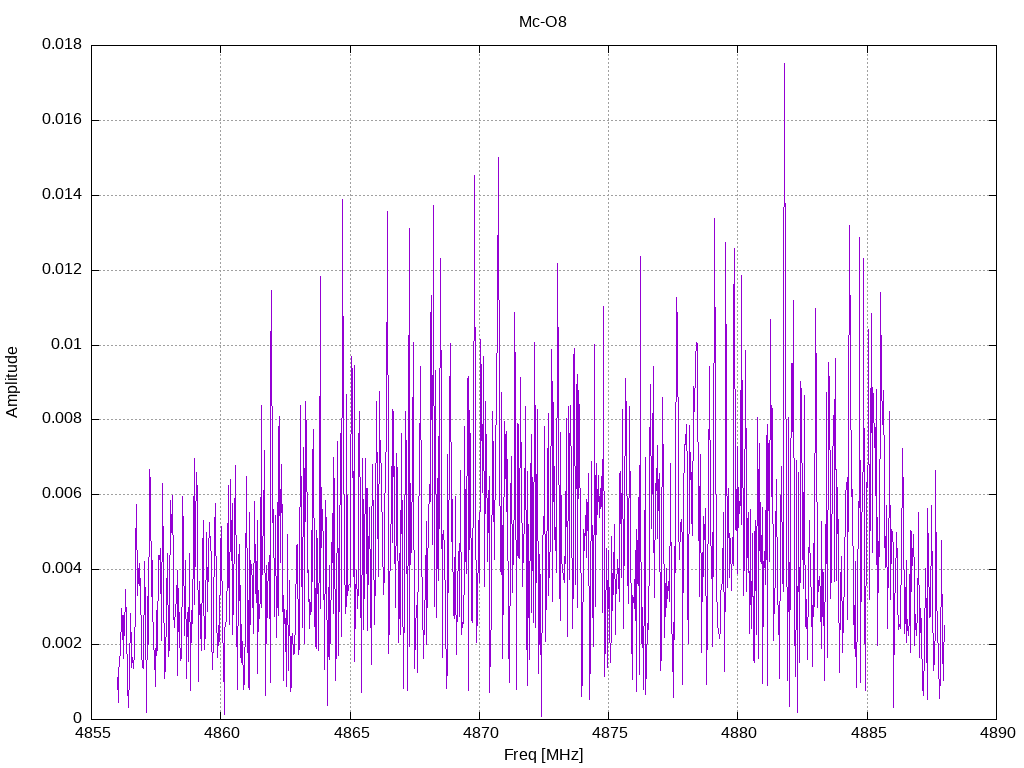
Task: Click the 4870 x-axis tick label
Action: pos(480,733)
